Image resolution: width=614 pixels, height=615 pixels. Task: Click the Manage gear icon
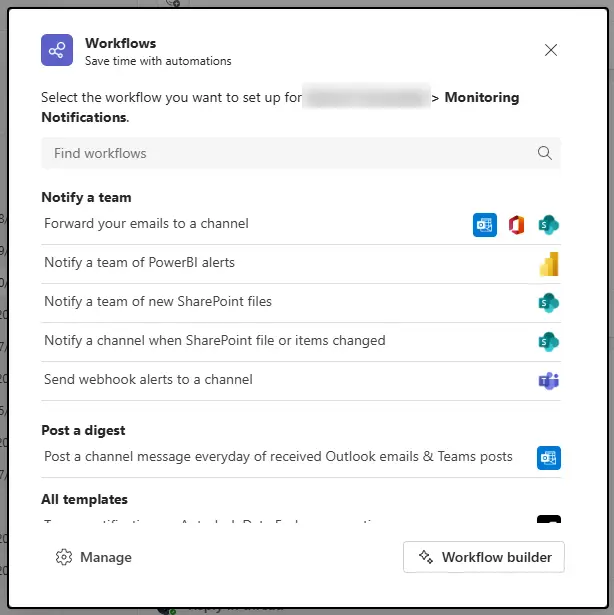64,557
